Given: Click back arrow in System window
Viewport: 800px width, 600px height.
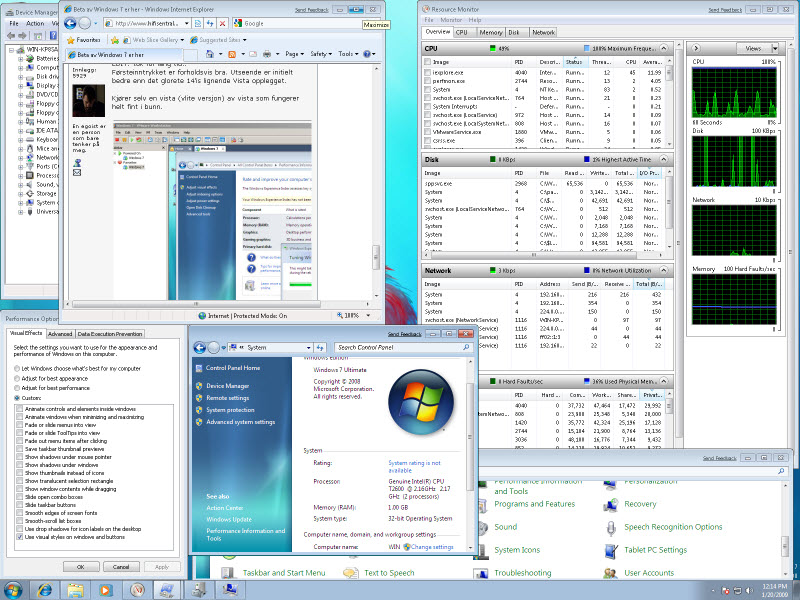Looking at the screenshot, I should 200,347.
